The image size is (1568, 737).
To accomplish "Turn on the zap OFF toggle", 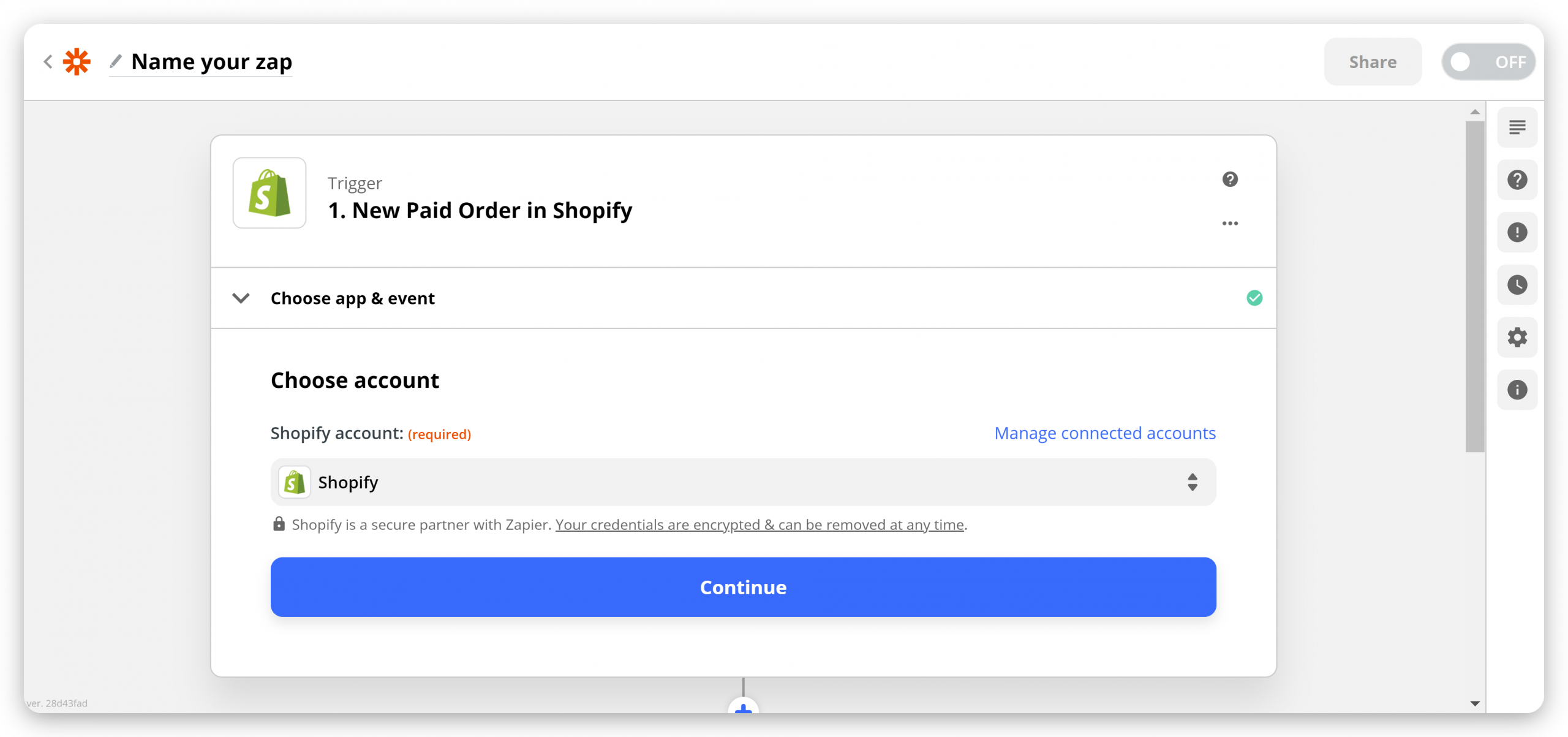I will click(x=1488, y=62).
